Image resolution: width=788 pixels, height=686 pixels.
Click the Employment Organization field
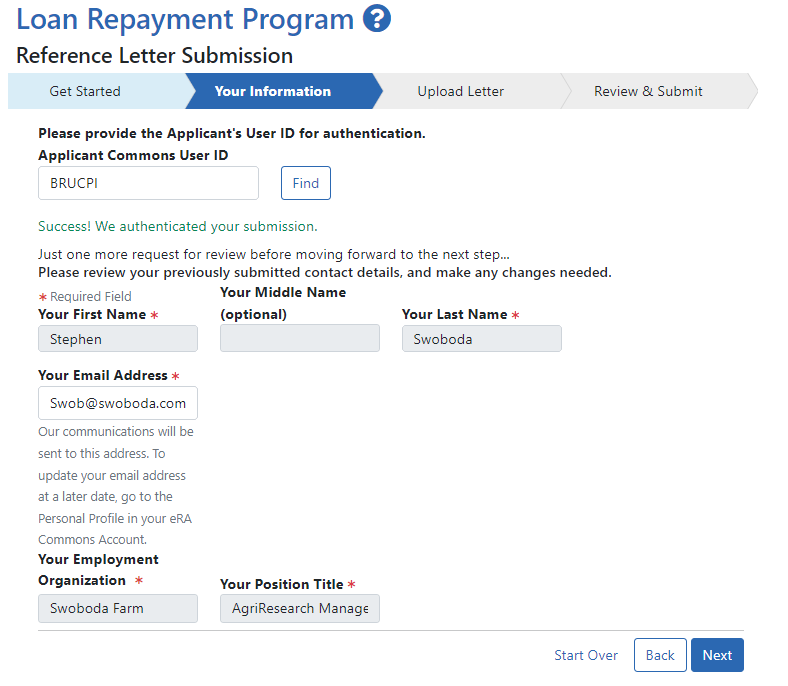[x=118, y=608]
